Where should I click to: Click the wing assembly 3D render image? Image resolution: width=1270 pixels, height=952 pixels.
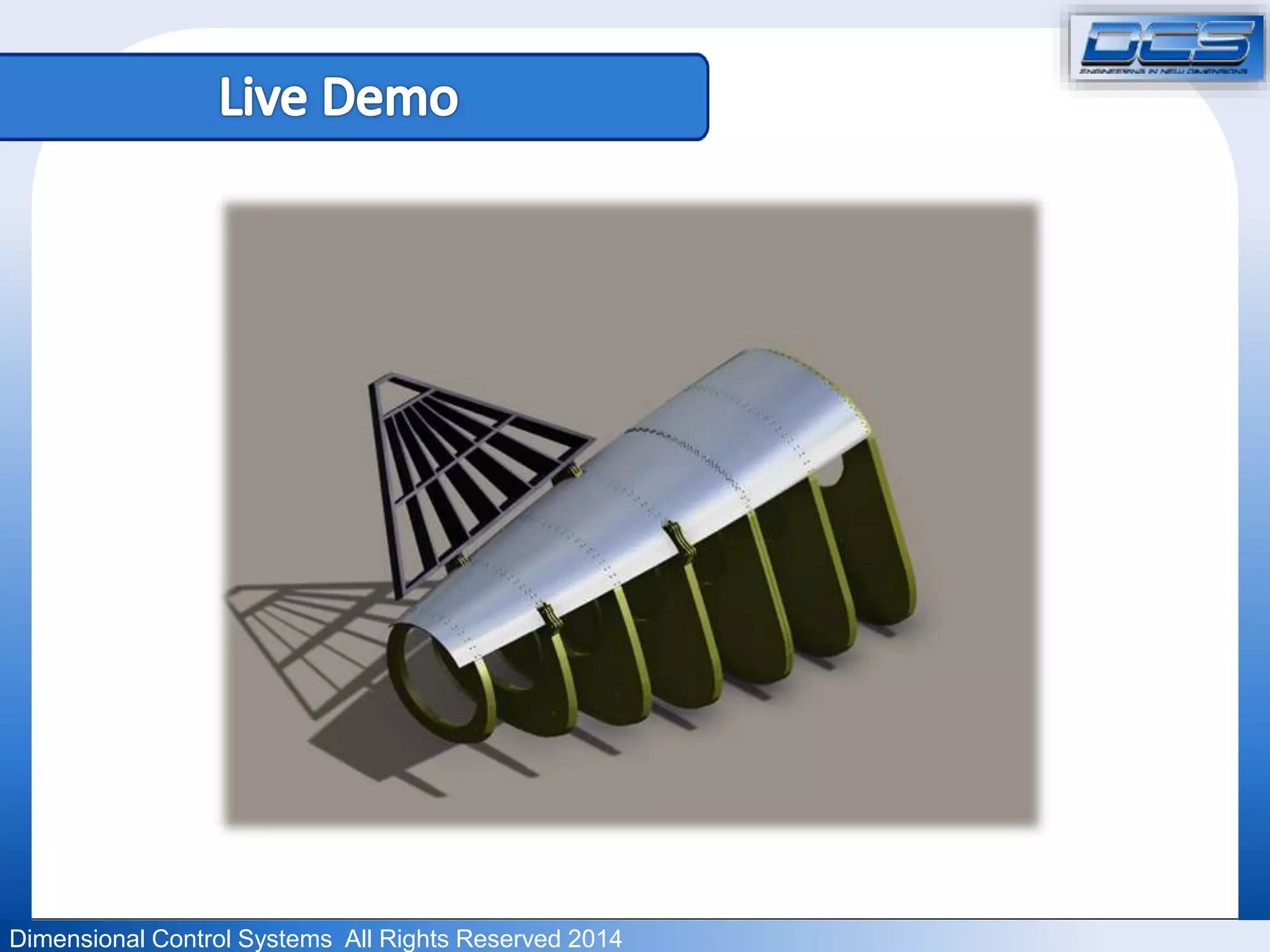[x=631, y=514]
